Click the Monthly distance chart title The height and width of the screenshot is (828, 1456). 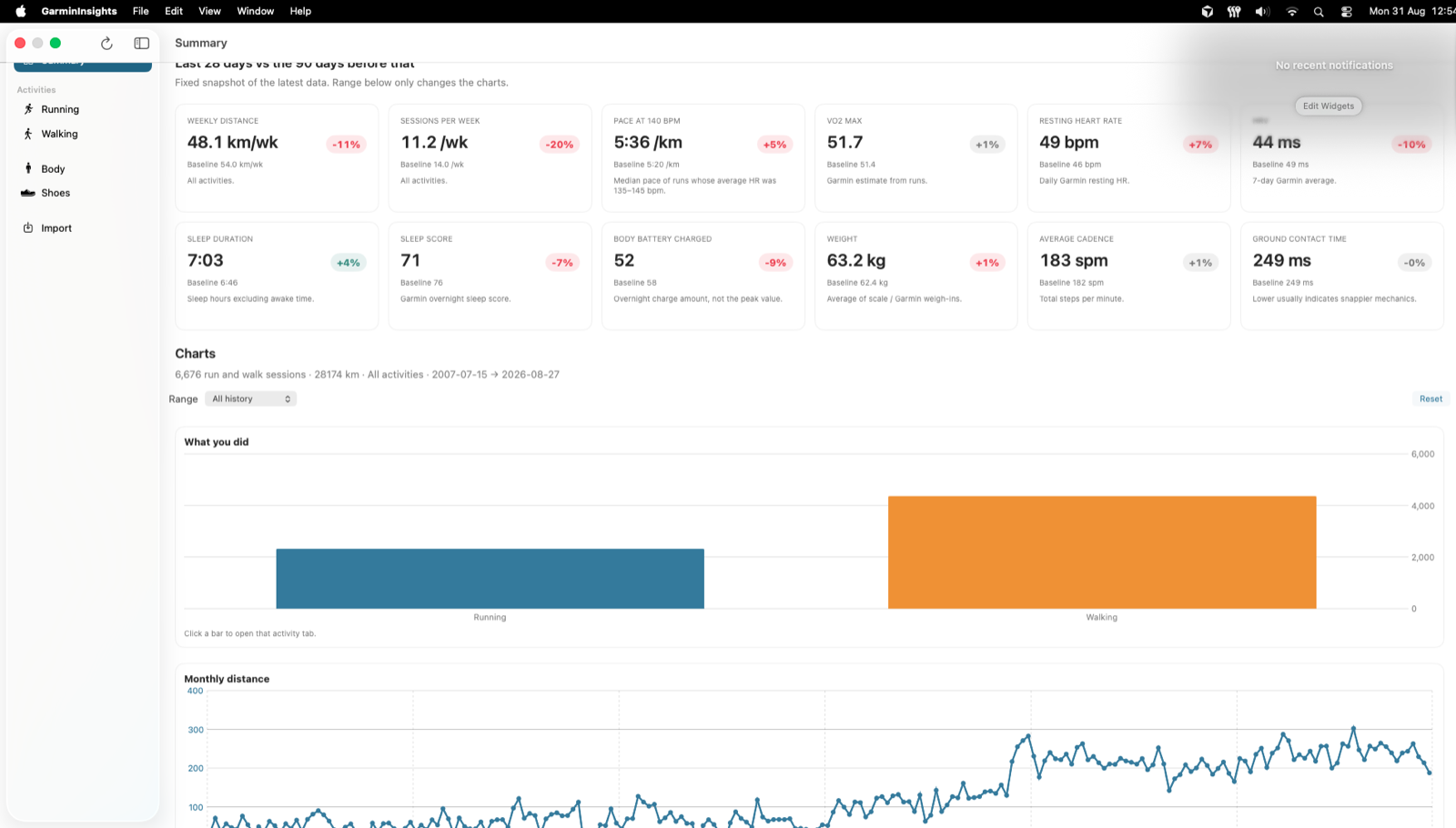click(227, 679)
